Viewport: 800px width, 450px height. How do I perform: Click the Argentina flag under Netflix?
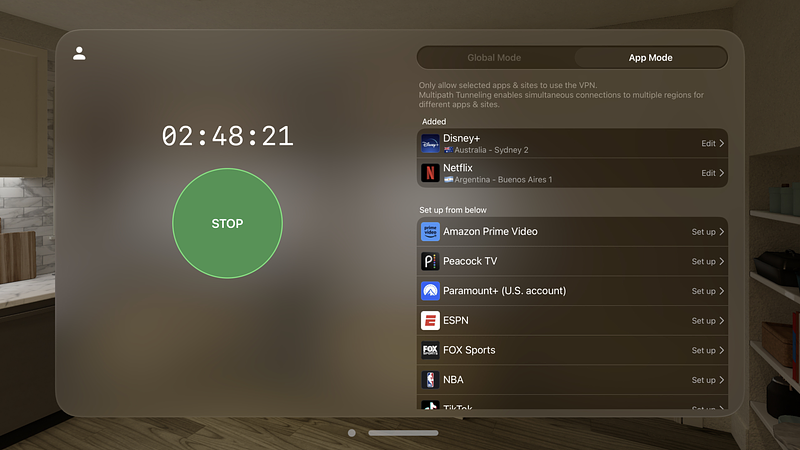(x=448, y=180)
